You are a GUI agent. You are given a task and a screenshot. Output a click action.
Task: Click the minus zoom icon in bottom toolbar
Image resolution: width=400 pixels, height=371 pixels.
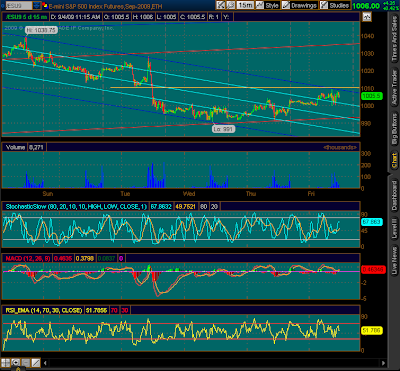[x=26, y=363]
